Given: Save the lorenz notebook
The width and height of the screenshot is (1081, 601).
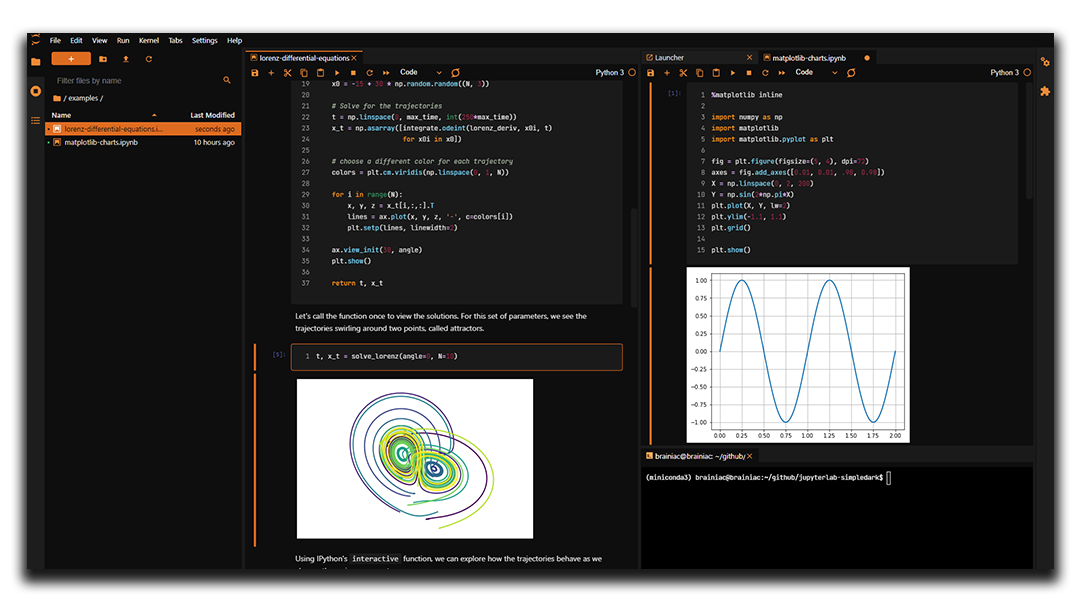Looking at the screenshot, I should point(255,72).
